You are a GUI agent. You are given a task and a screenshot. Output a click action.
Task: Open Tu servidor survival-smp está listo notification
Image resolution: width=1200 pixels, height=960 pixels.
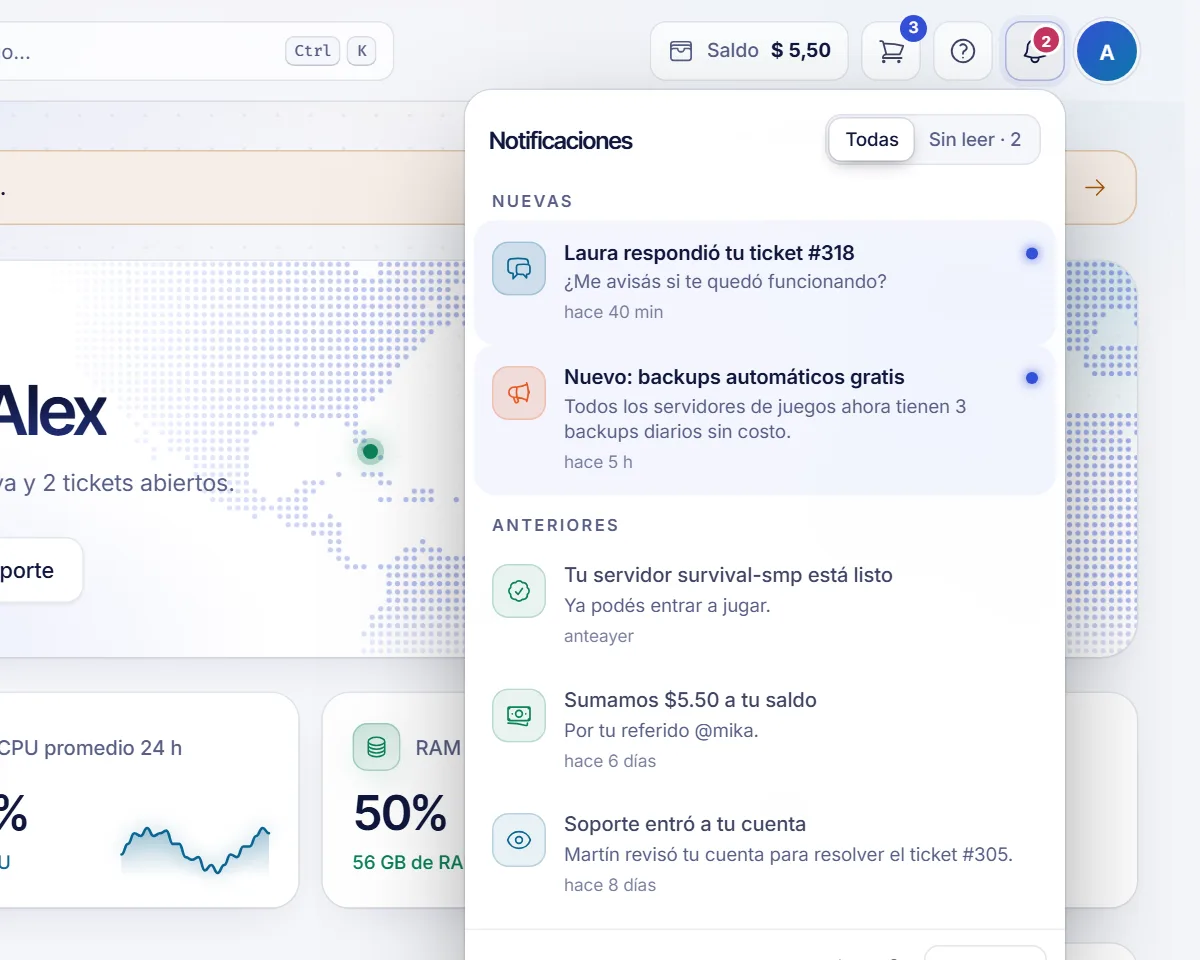tap(765, 606)
